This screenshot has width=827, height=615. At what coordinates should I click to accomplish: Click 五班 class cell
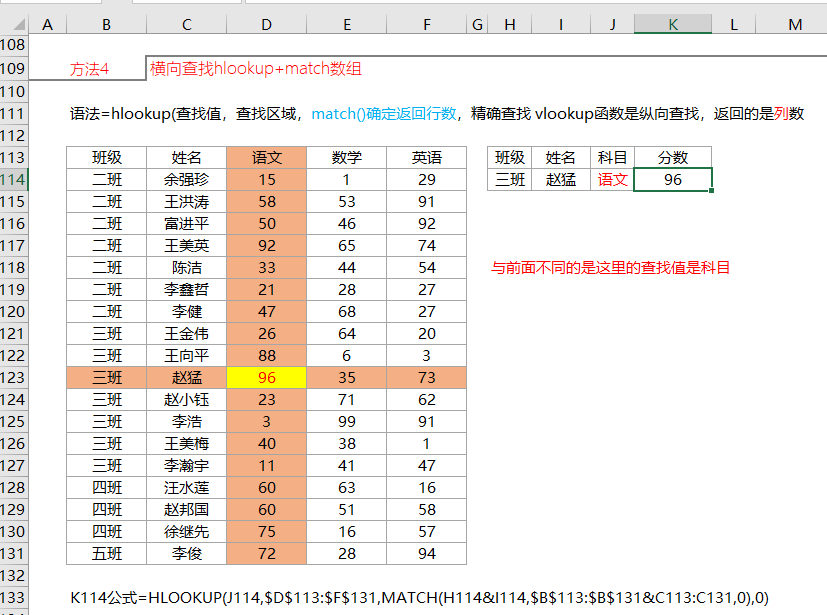tap(107, 554)
